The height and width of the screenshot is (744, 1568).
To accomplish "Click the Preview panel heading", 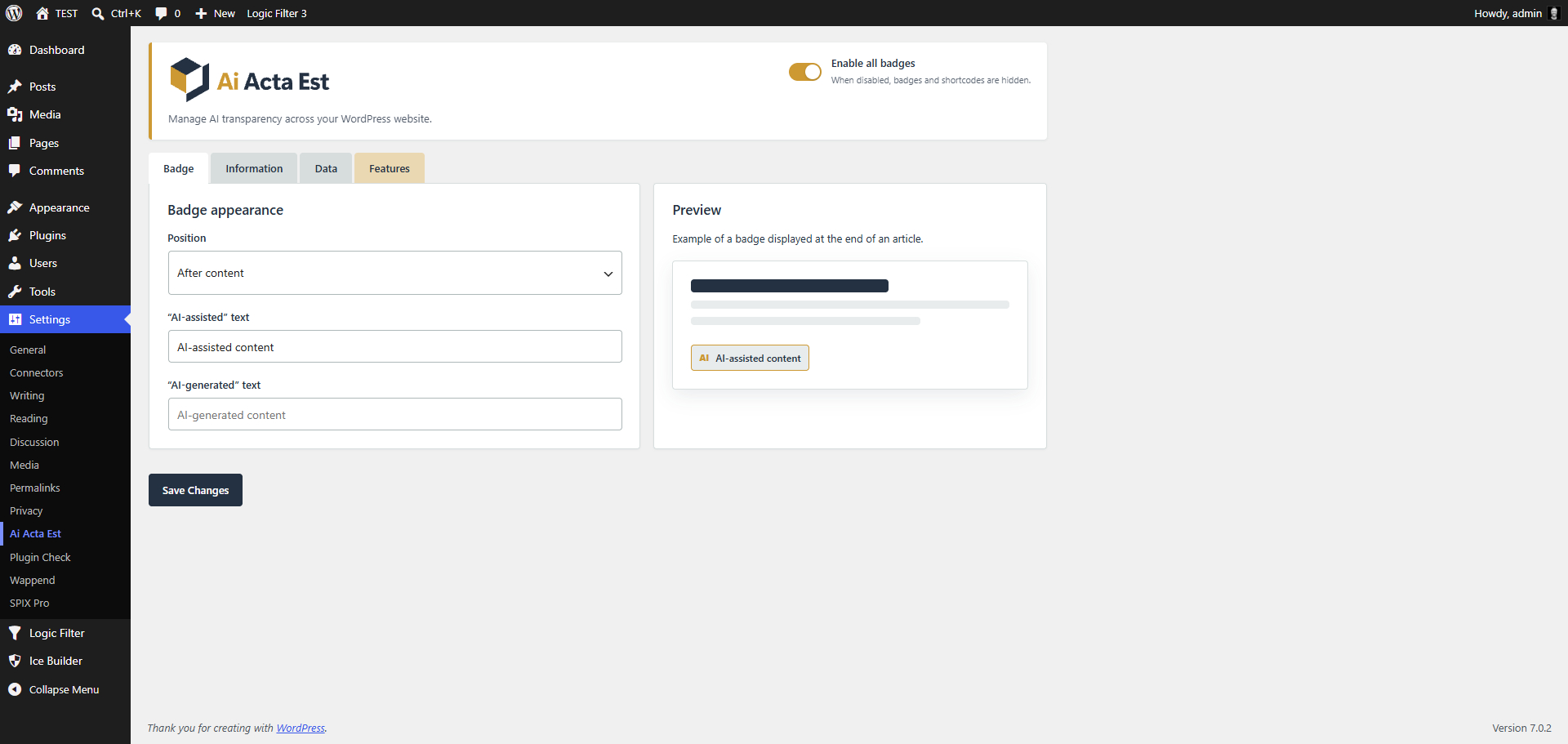I will pyautogui.click(x=697, y=210).
